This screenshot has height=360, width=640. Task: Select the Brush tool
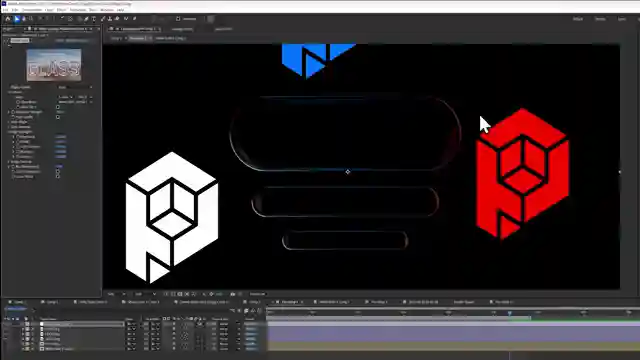[x=102, y=19]
